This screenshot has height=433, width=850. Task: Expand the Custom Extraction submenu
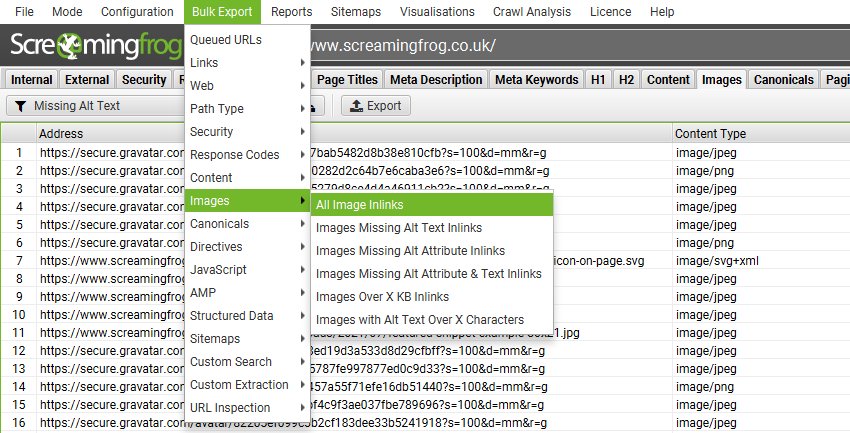click(247, 385)
